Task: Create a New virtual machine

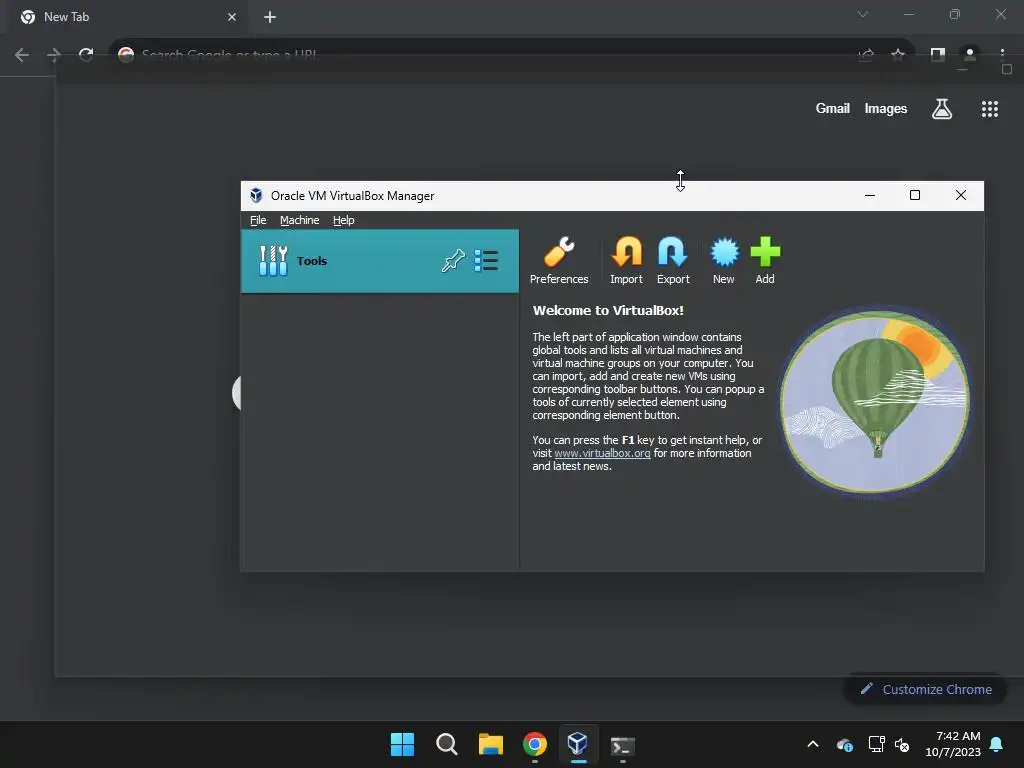Action: pyautogui.click(x=724, y=261)
